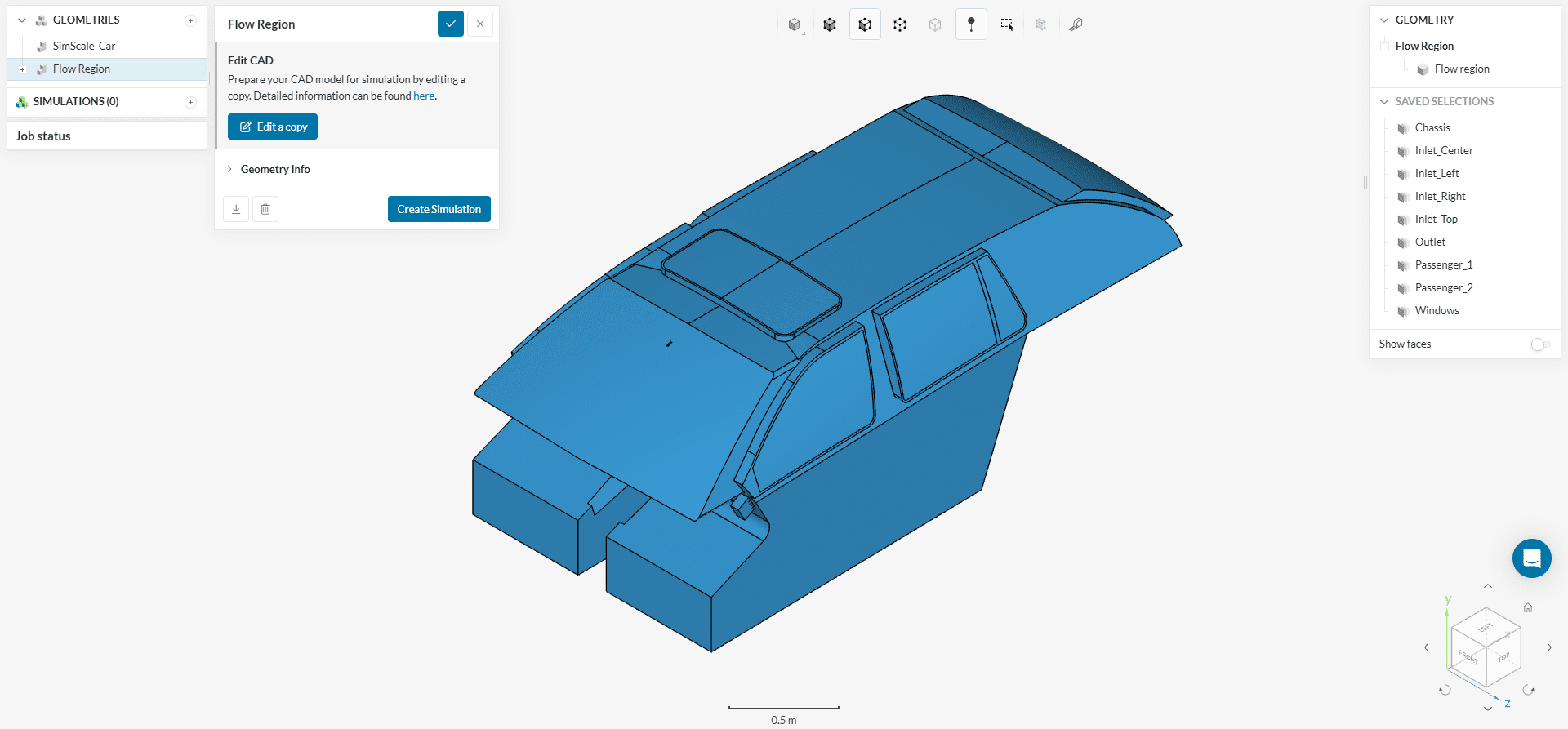
Task: Open the measure distance tape tool
Action: [x=1076, y=24]
